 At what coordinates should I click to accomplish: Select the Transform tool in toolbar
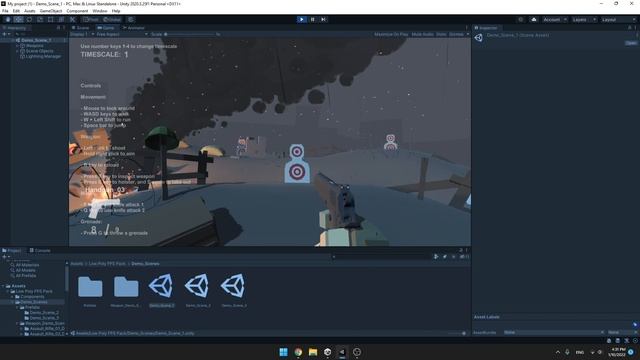pos(61,20)
